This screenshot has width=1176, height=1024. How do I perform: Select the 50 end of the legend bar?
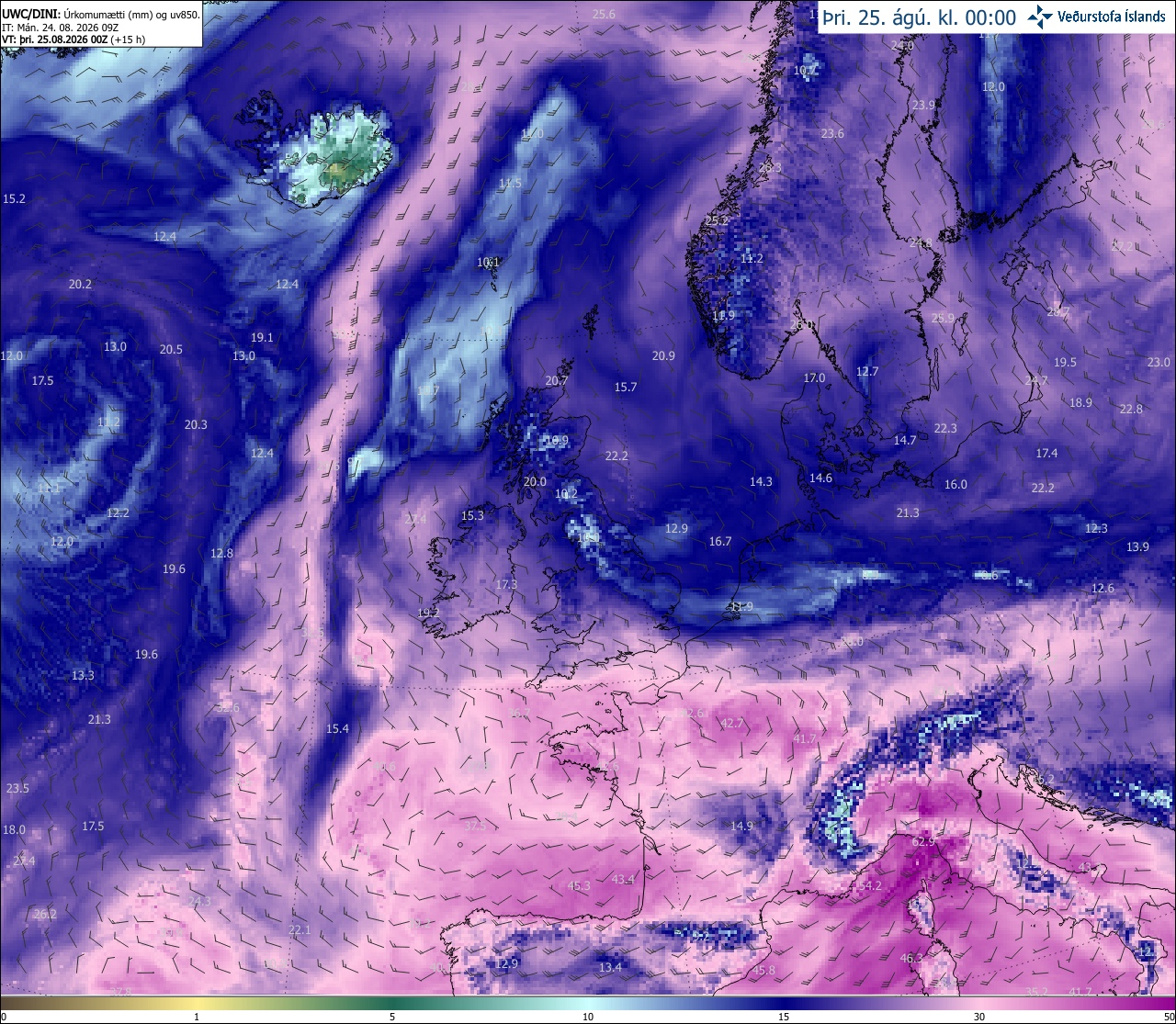[1169, 1017]
